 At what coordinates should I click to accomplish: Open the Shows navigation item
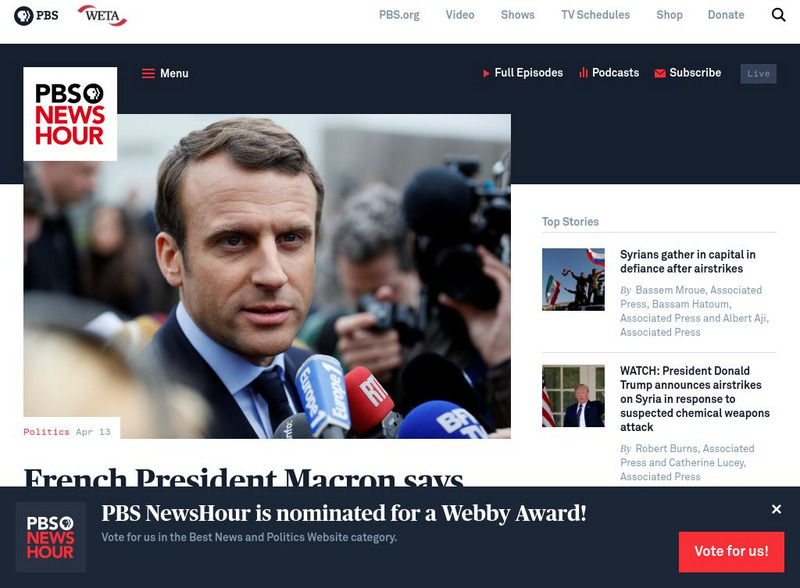coord(517,15)
